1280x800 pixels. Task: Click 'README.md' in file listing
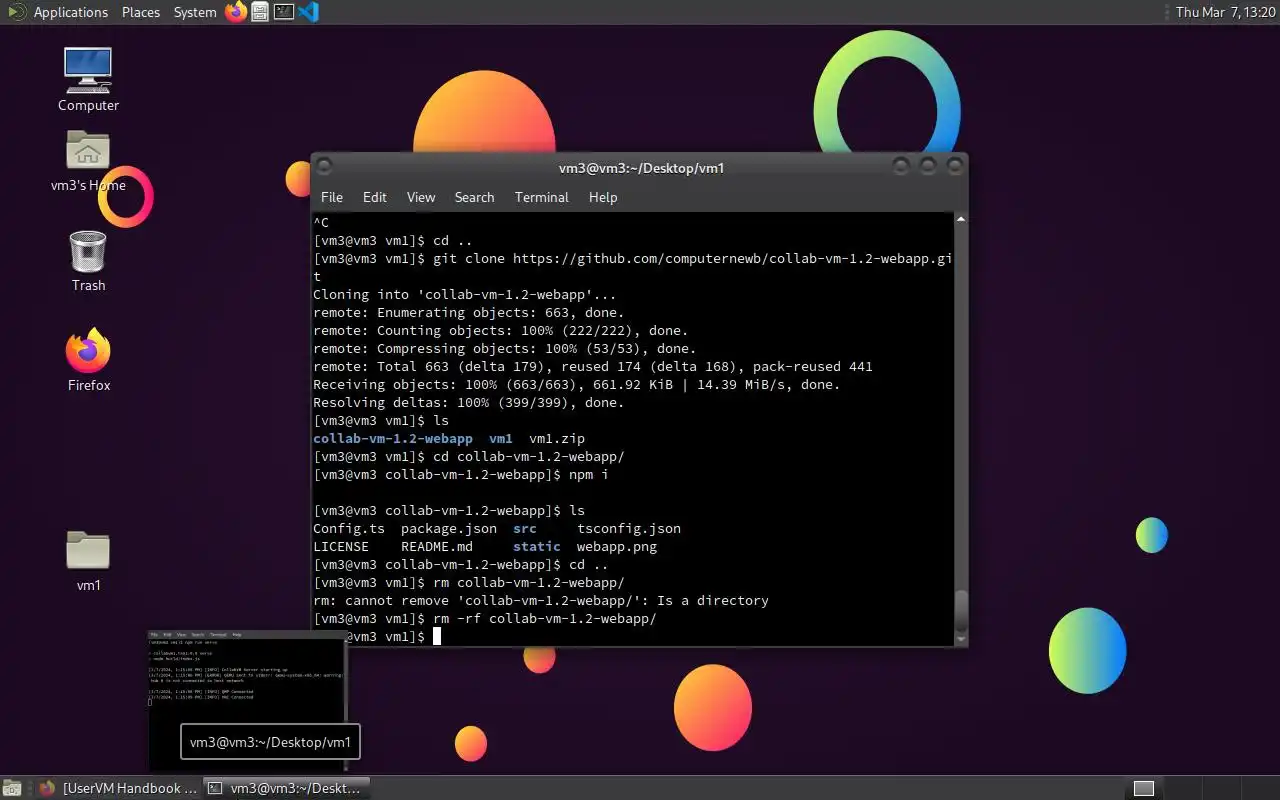[x=437, y=546]
